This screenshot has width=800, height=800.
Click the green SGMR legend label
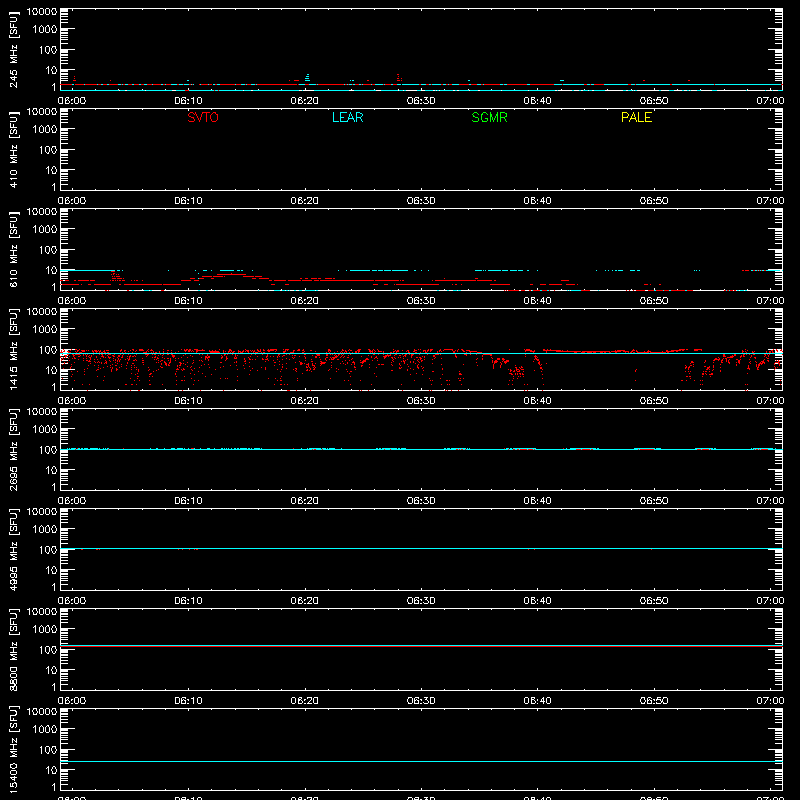(489, 117)
